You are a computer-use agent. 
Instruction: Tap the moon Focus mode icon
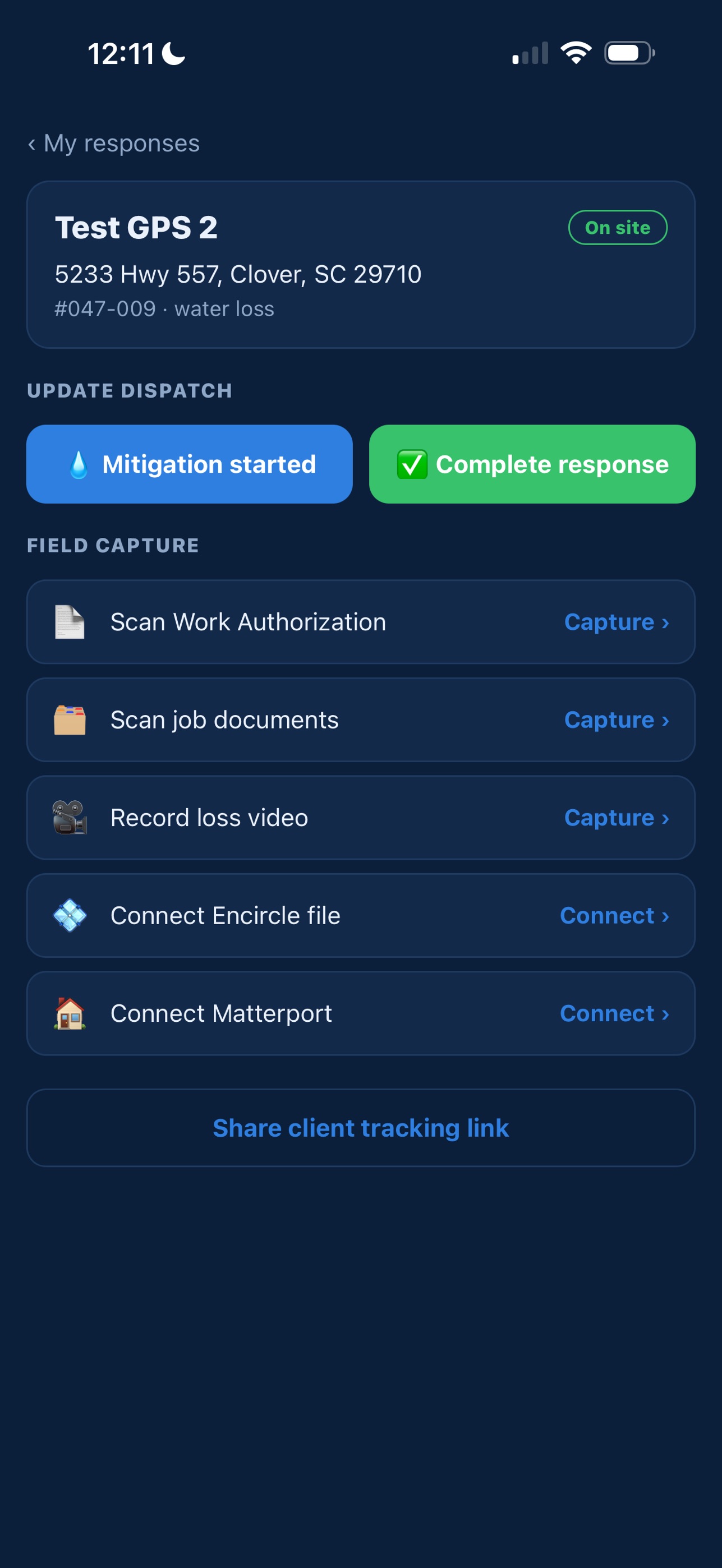click(x=173, y=54)
